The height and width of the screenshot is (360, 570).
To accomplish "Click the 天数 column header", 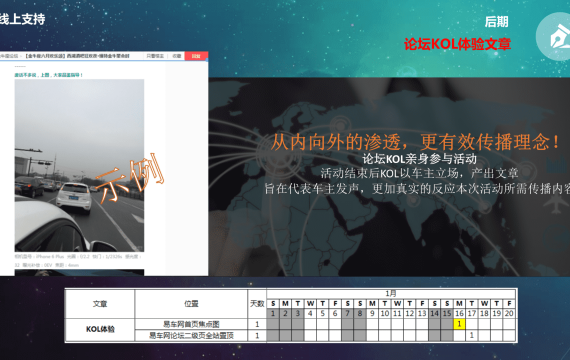I will (x=257, y=303).
